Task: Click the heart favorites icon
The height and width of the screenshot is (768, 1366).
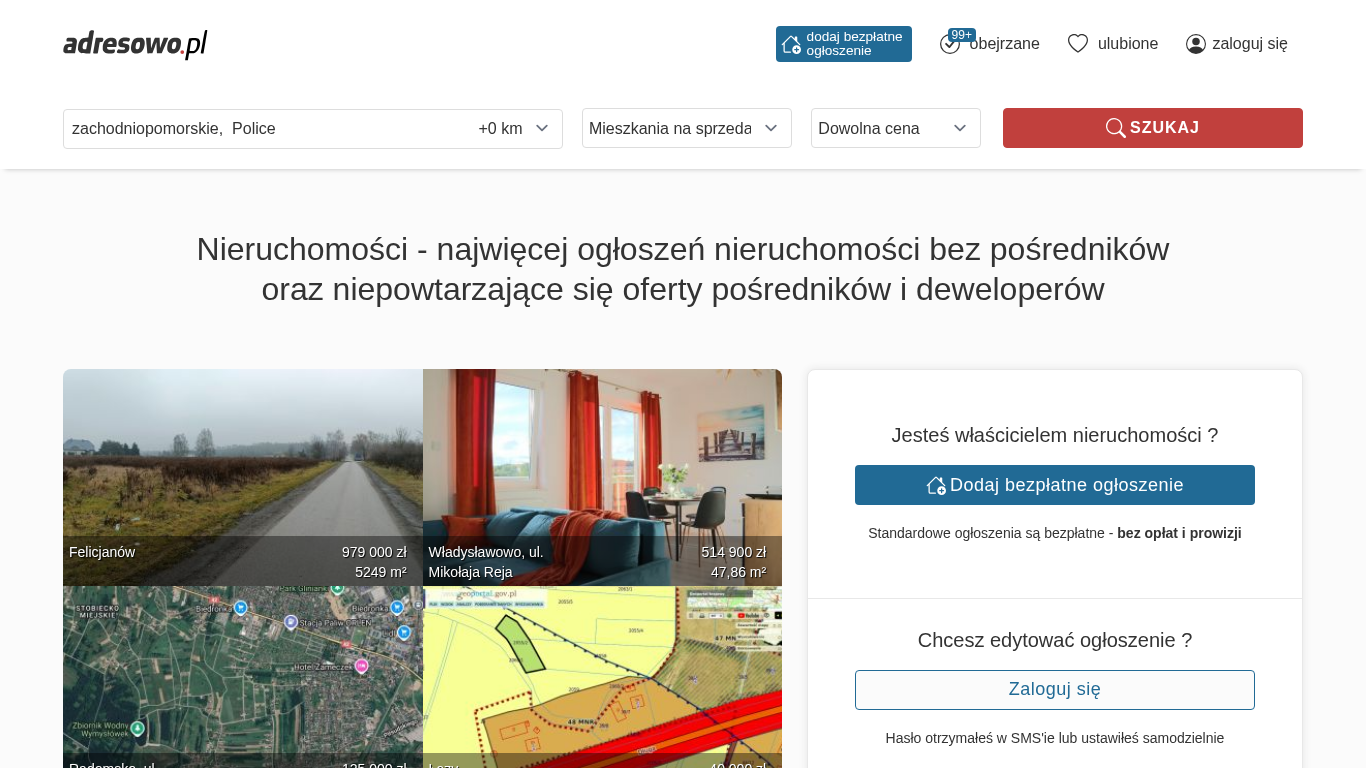Action: (1077, 44)
